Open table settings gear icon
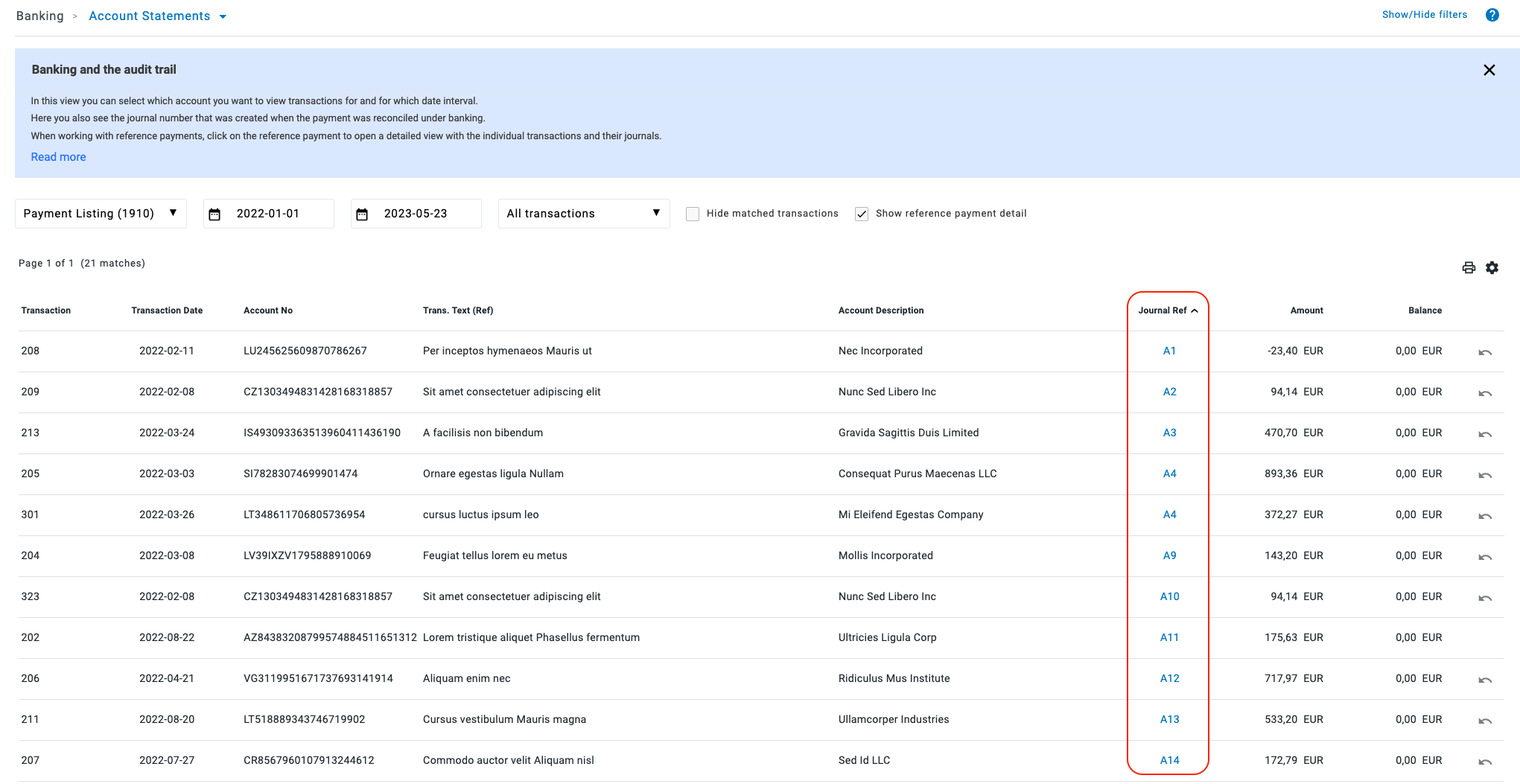This screenshot has width=1520, height=784. 1492,268
